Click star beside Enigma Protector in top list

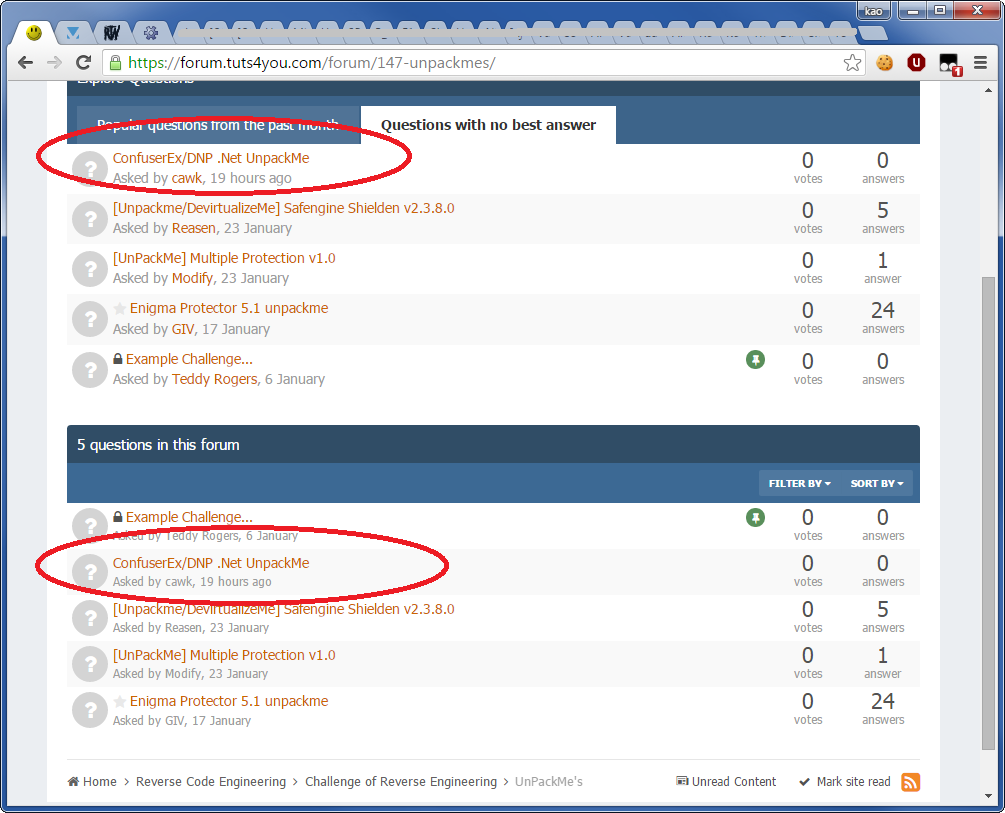[120, 309]
